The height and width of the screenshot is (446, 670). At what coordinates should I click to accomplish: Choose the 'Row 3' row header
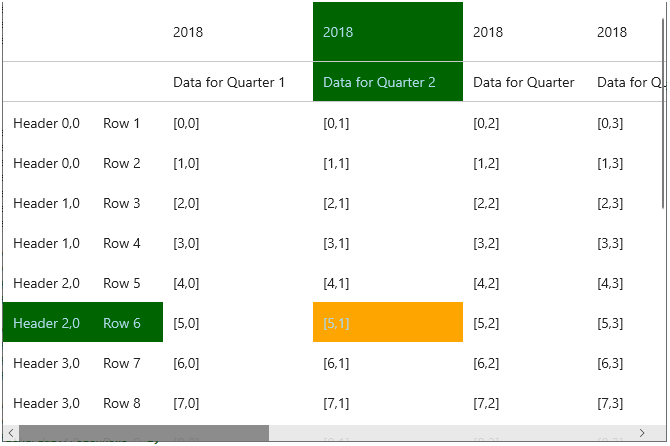(x=122, y=203)
